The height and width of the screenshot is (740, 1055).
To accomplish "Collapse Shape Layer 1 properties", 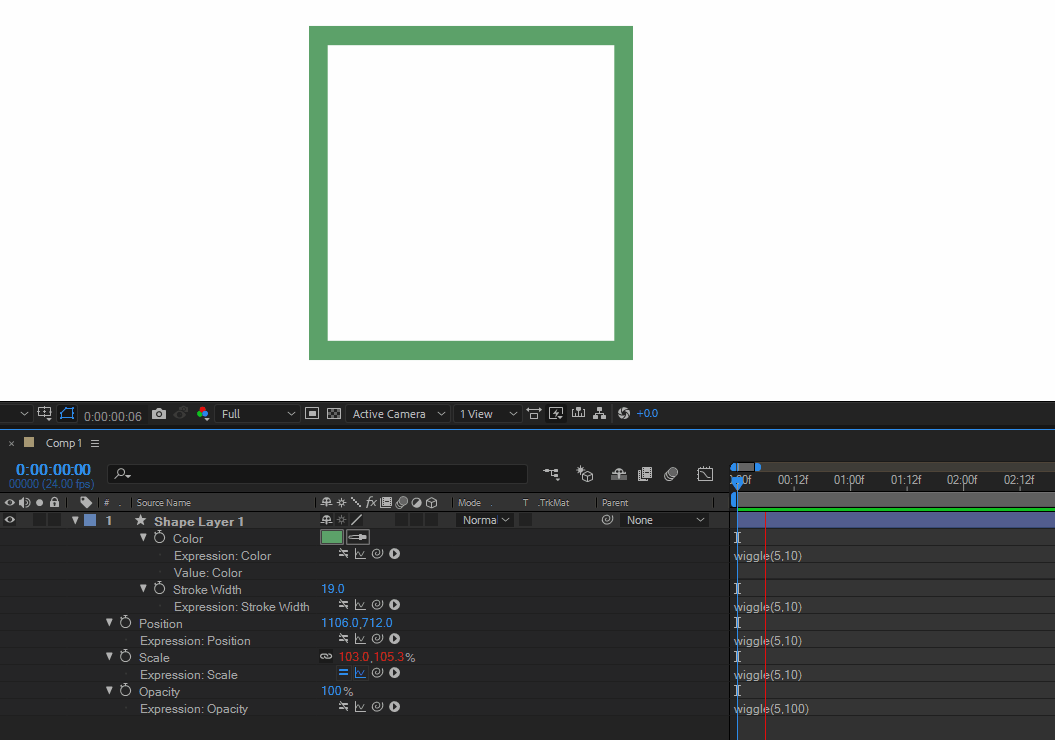I will tap(75, 520).
